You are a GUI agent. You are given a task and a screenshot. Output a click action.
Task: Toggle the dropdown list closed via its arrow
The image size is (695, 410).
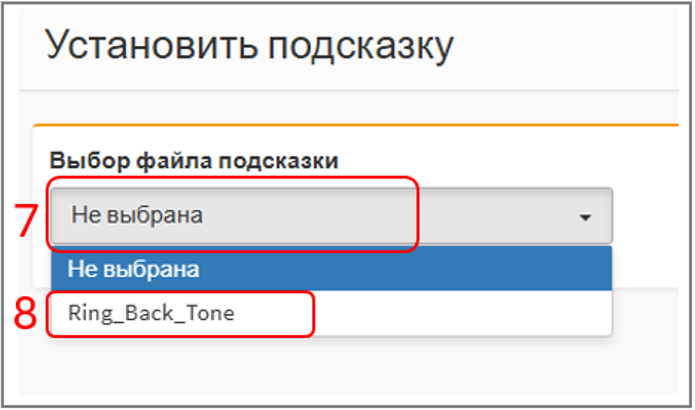pyautogui.click(x=585, y=216)
